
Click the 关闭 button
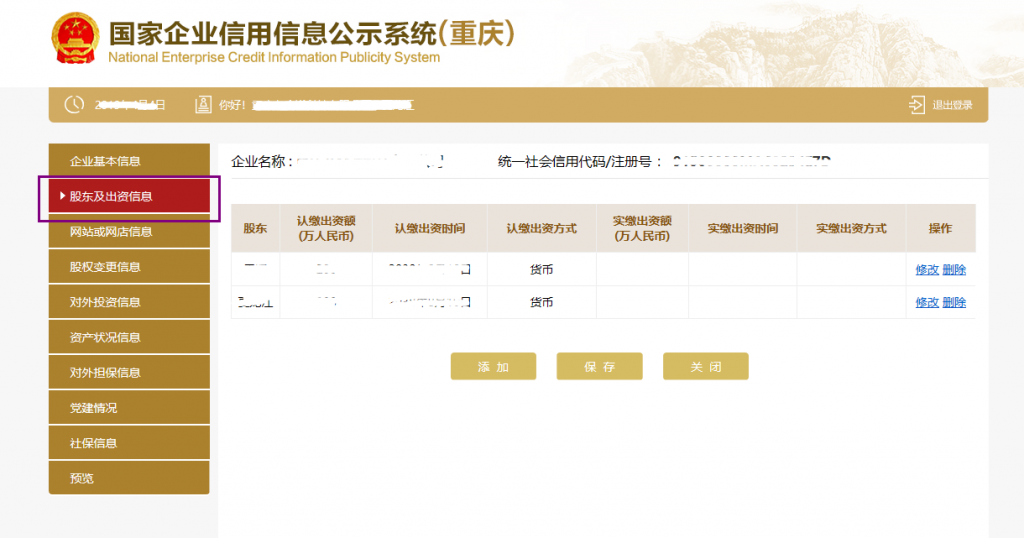click(x=706, y=366)
